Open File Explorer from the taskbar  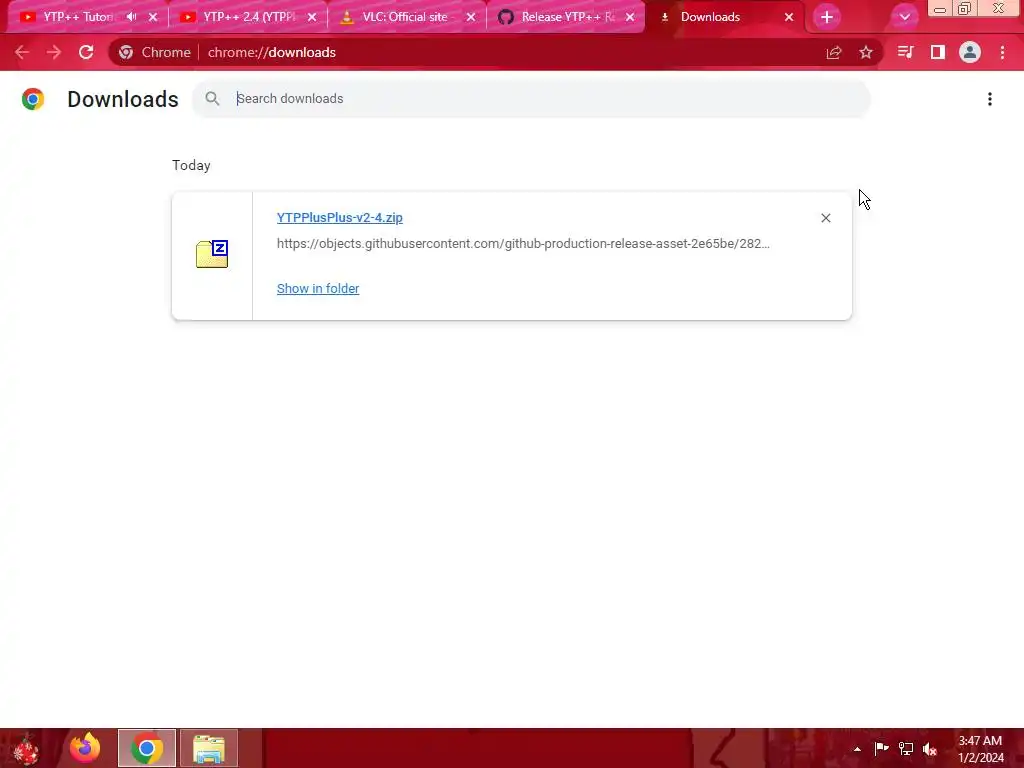point(209,748)
